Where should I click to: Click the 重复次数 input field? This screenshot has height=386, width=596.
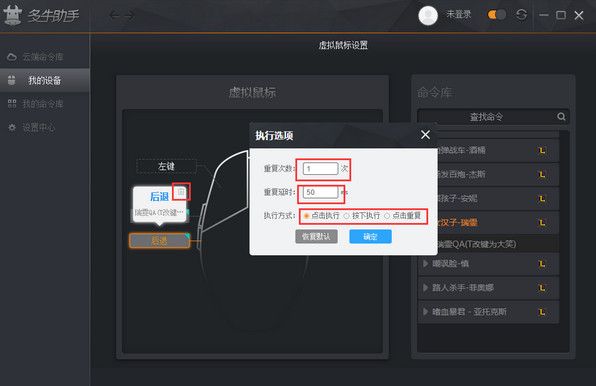point(320,169)
